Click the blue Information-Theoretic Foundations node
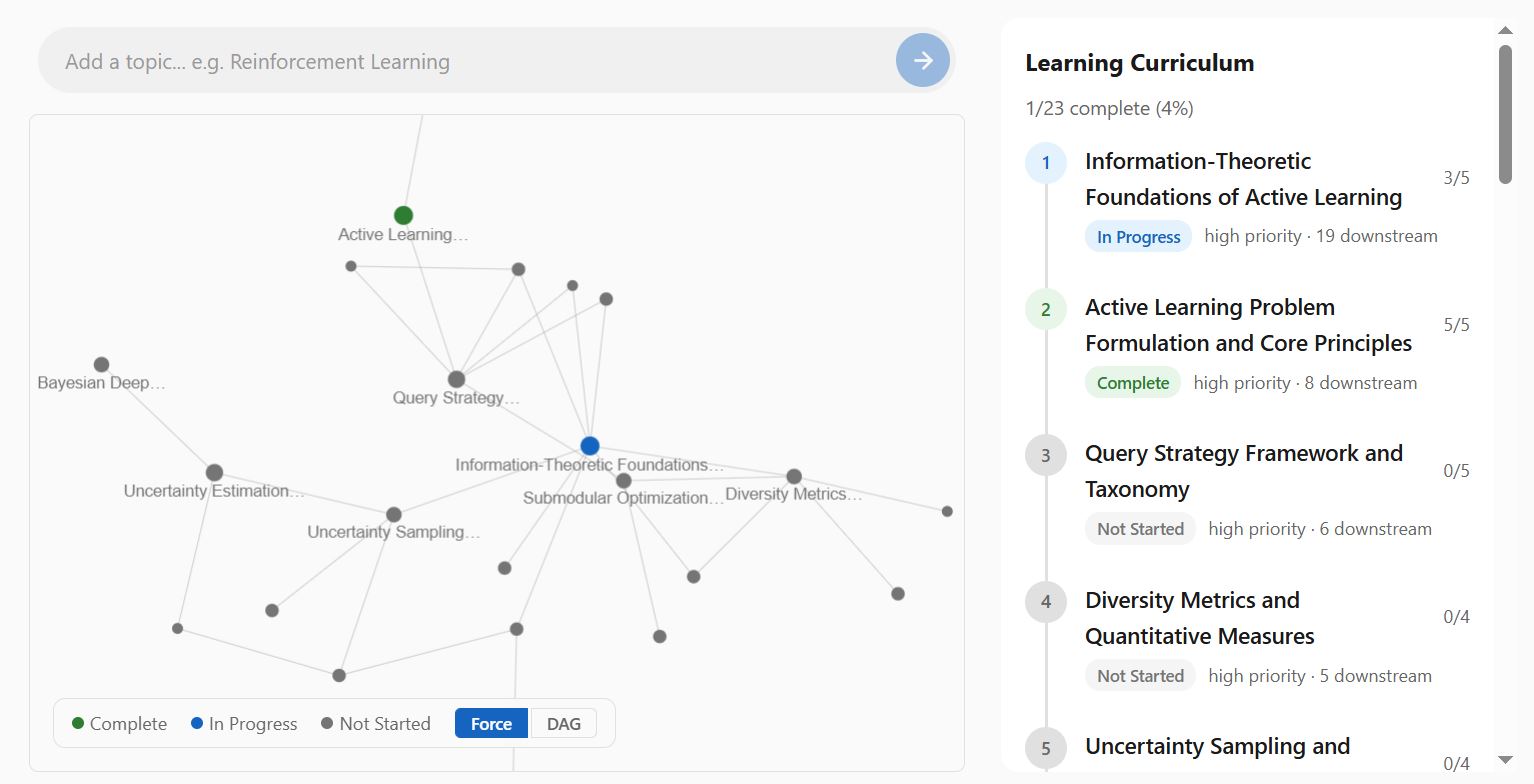Image resolution: width=1534 pixels, height=784 pixels. point(590,446)
